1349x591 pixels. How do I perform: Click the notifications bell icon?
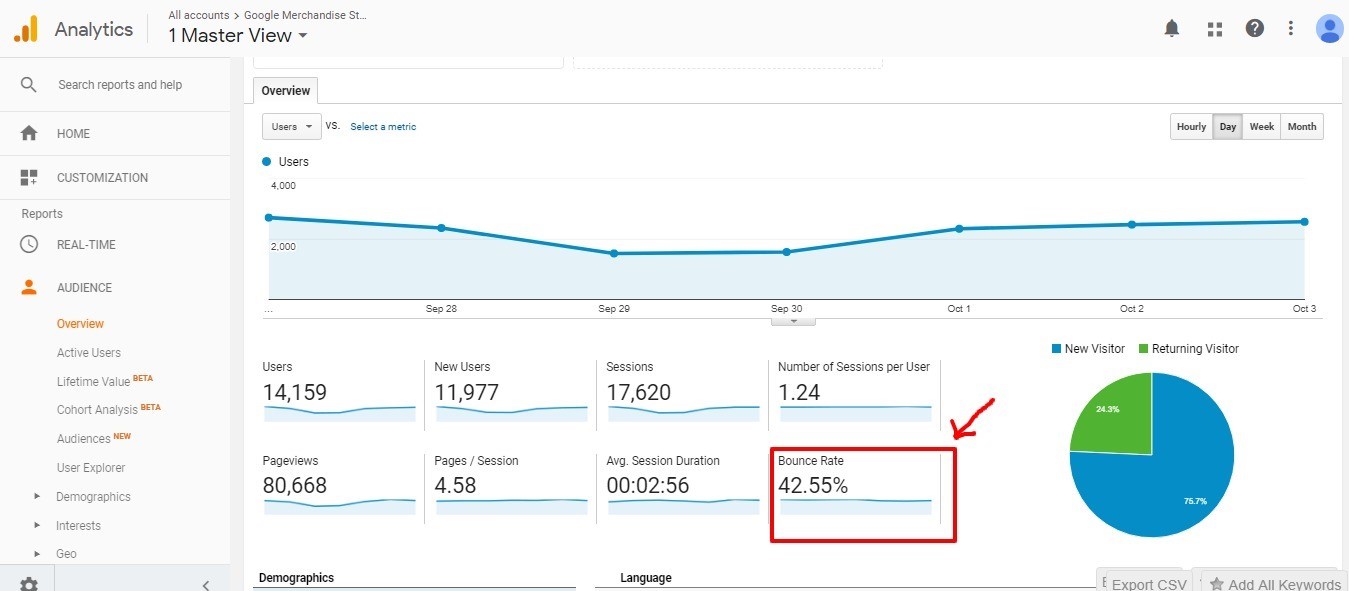tap(1172, 29)
